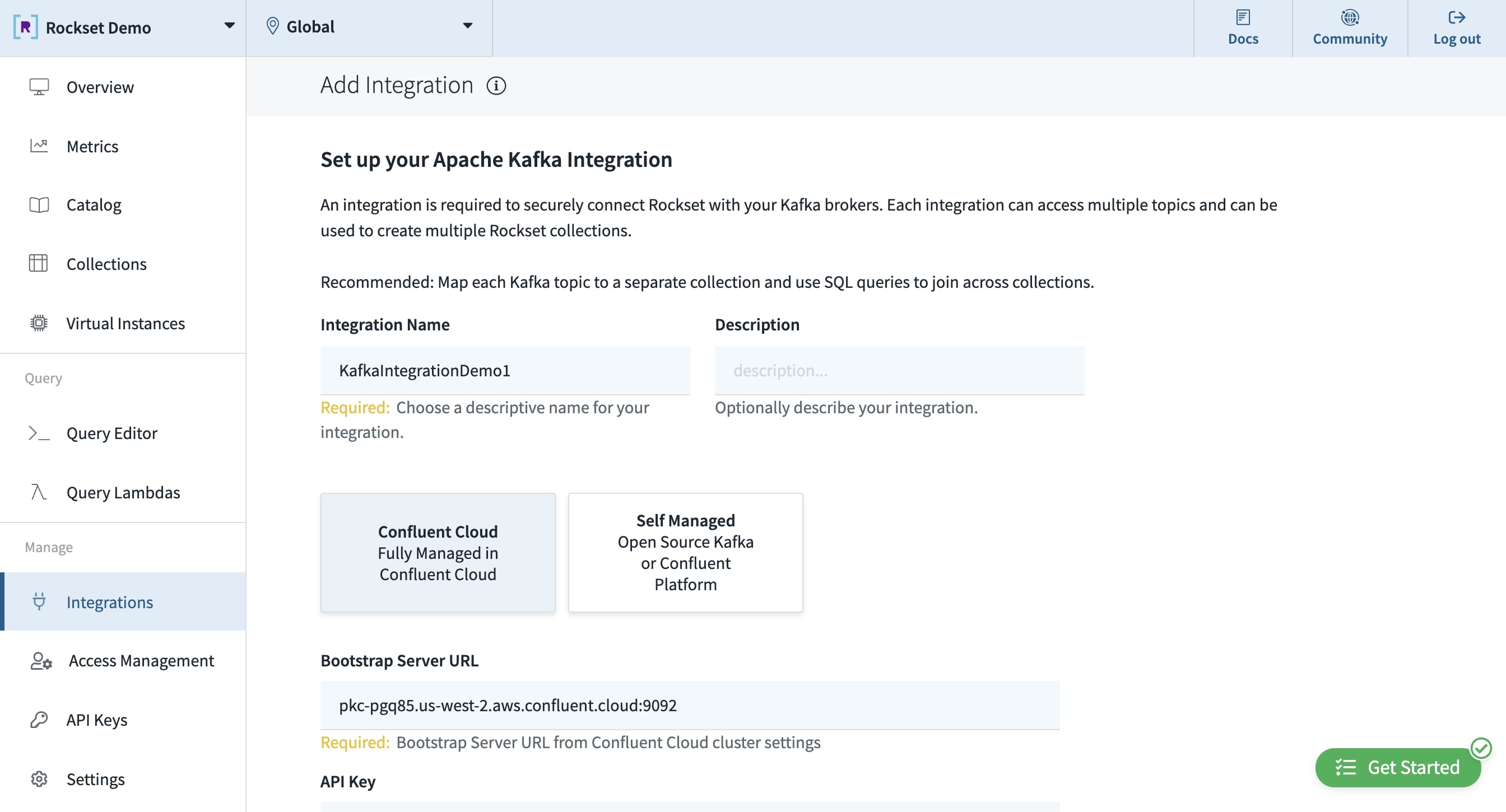Open the API Keys page

point(96,720)
